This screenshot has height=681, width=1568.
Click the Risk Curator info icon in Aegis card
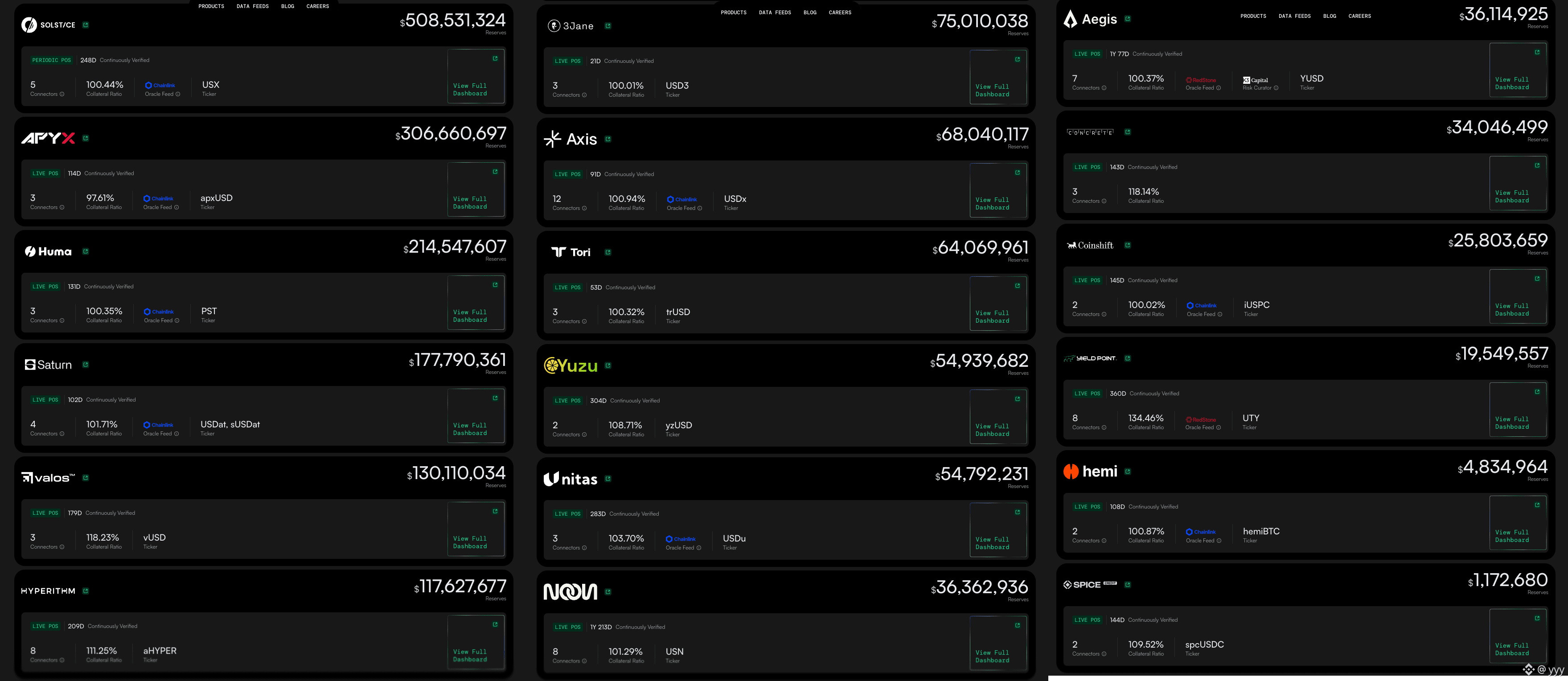click(x=1276, y=88)
